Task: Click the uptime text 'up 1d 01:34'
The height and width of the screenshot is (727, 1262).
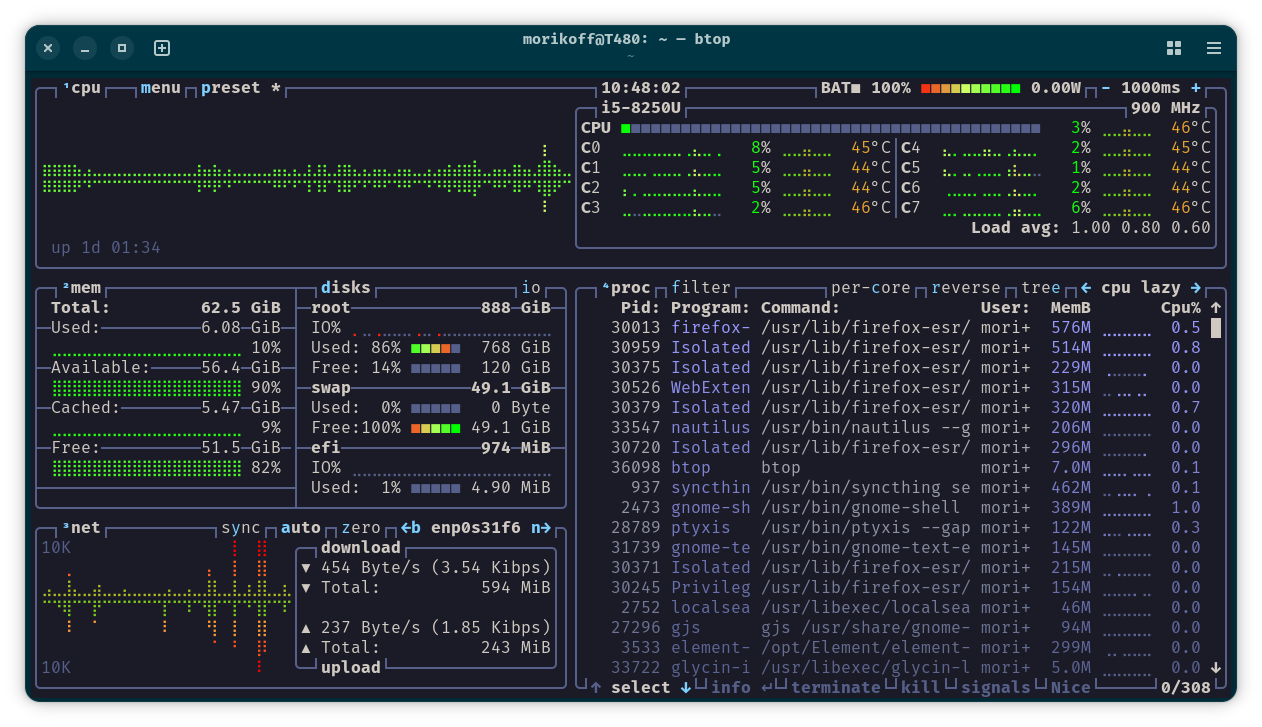Action: 106,248
